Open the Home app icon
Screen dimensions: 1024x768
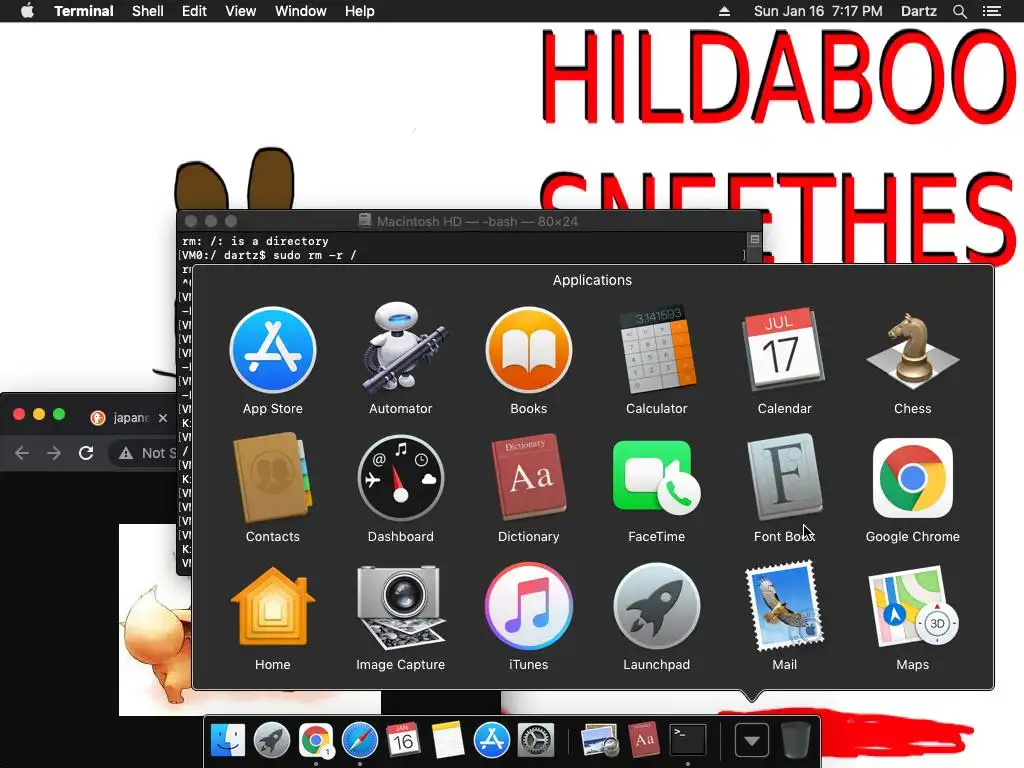(x=272, y=607)
